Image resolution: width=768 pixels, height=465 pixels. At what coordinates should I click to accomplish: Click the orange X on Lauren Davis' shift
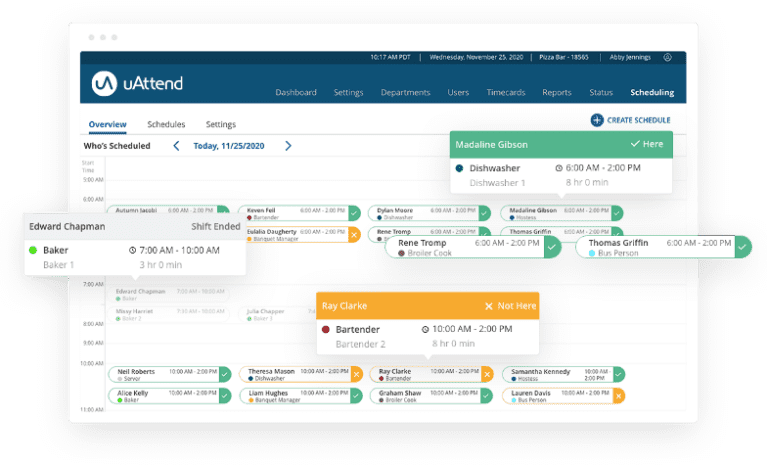point(619,396)
